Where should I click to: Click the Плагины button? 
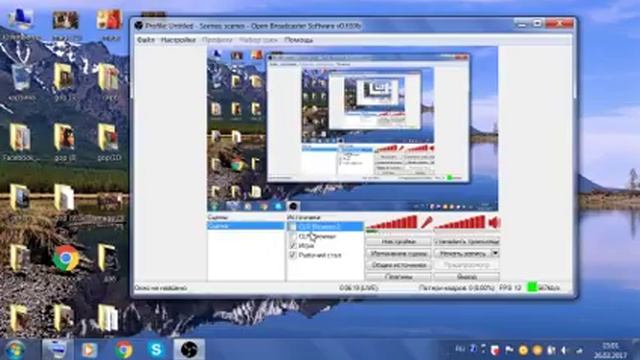pyautogui.click(x=398, y=277)
